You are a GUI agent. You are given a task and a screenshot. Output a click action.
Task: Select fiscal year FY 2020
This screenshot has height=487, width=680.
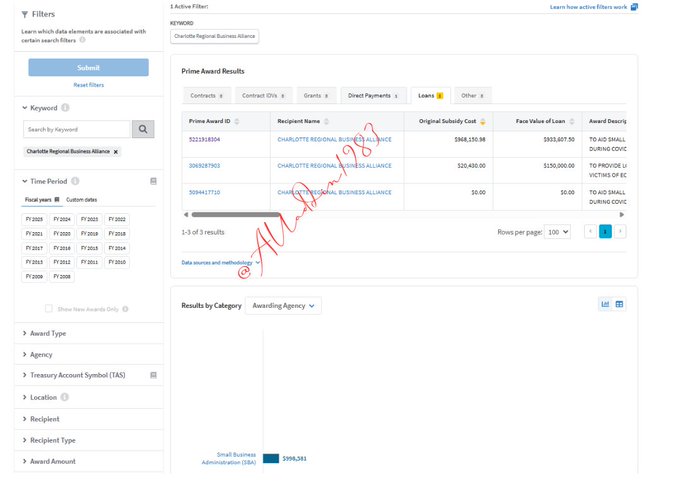63,233
